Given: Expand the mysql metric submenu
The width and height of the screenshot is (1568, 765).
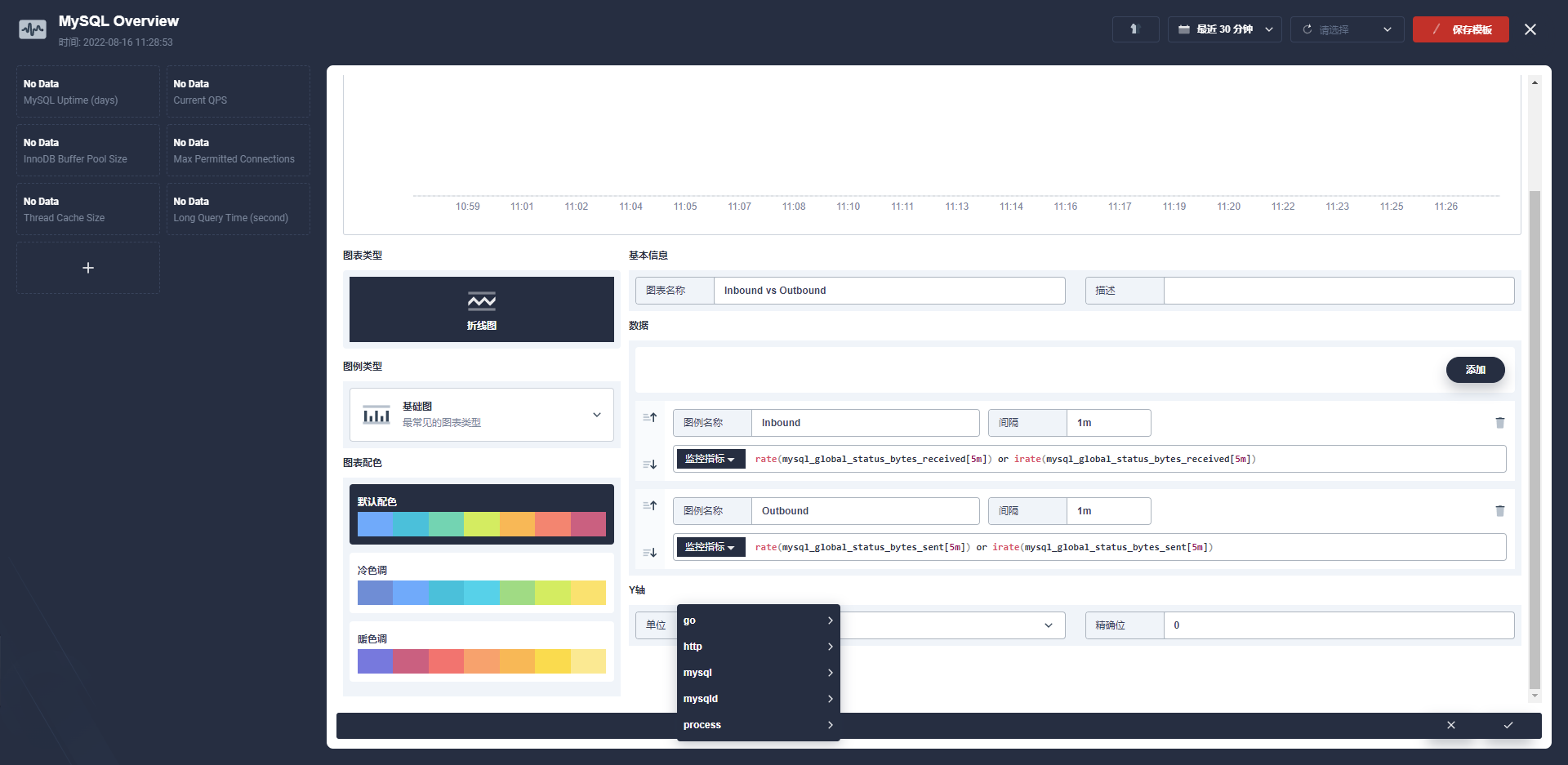Looking at the screenshot, I should [x=759, y=673].
